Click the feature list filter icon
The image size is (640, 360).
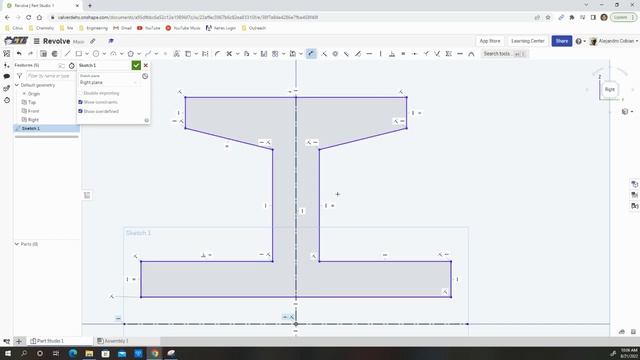click(19, 76)
